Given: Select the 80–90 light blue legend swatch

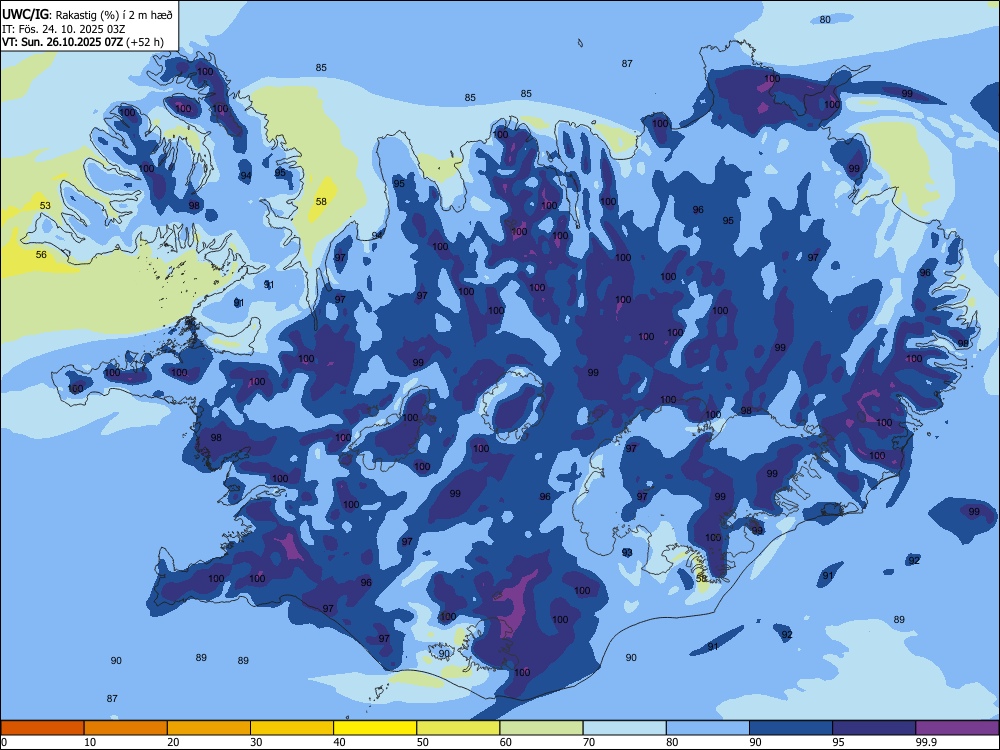Looking at the screenshot, I should pyautogui.click(x=708, y=728).
